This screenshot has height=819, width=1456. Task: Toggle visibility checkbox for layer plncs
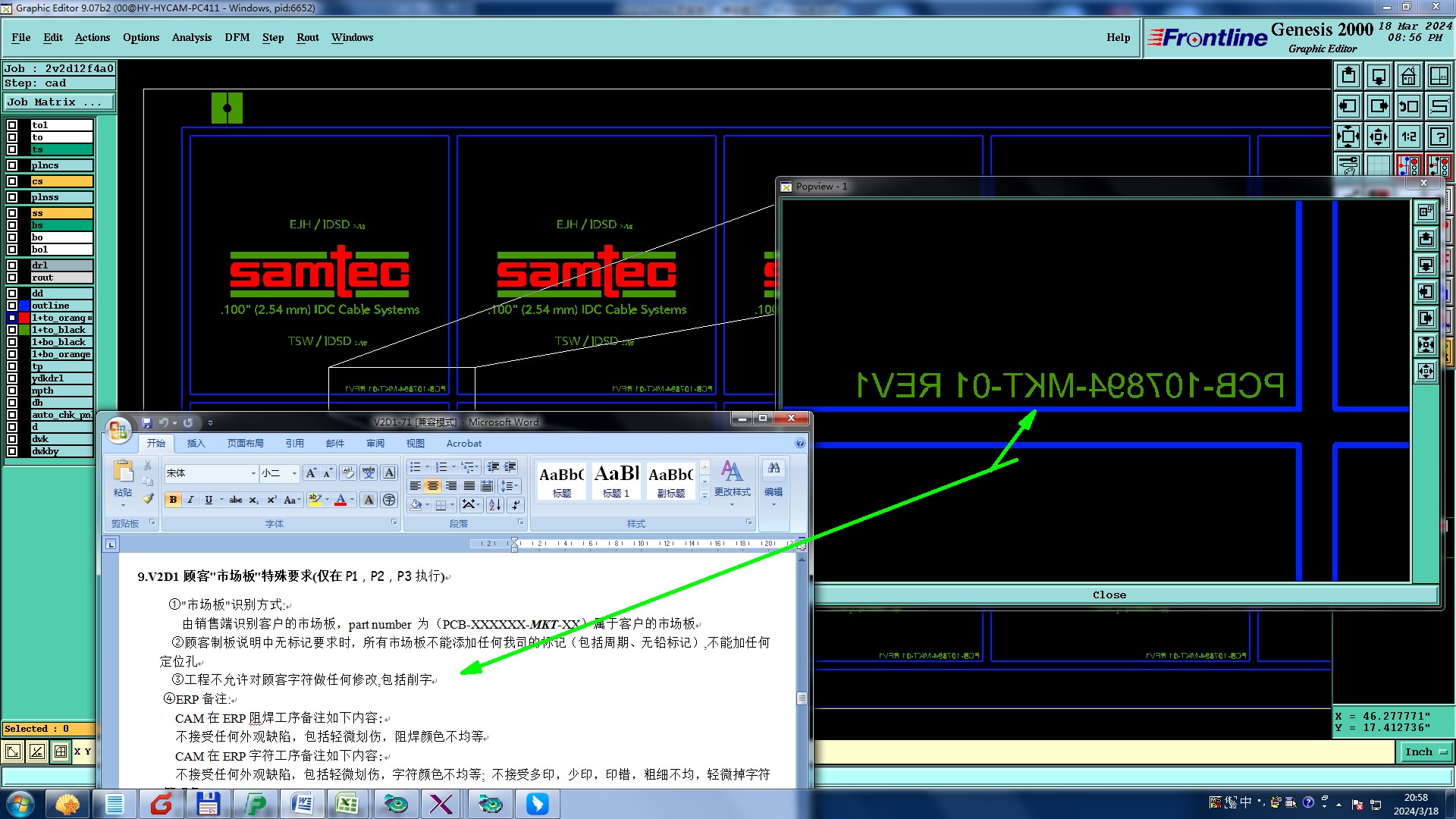[12, 165]
